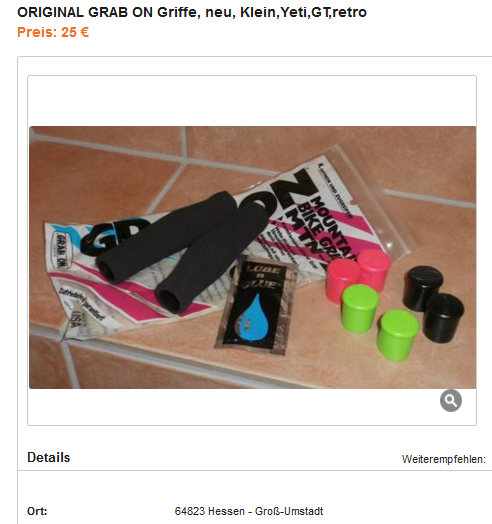The width and height of the screenshot is (492, 524).
Task: Click the USA label on the package corner
Action: [79, 318]
